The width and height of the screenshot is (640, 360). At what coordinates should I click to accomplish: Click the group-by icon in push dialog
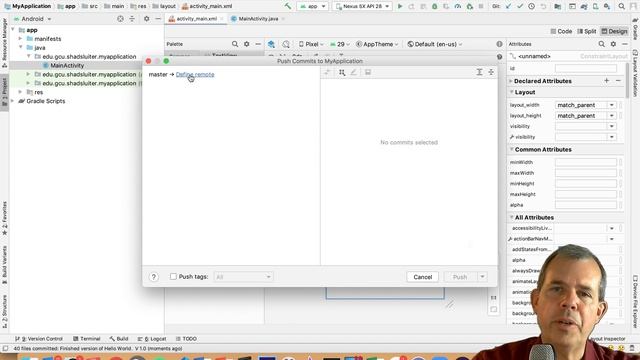[x=342, y=72]
